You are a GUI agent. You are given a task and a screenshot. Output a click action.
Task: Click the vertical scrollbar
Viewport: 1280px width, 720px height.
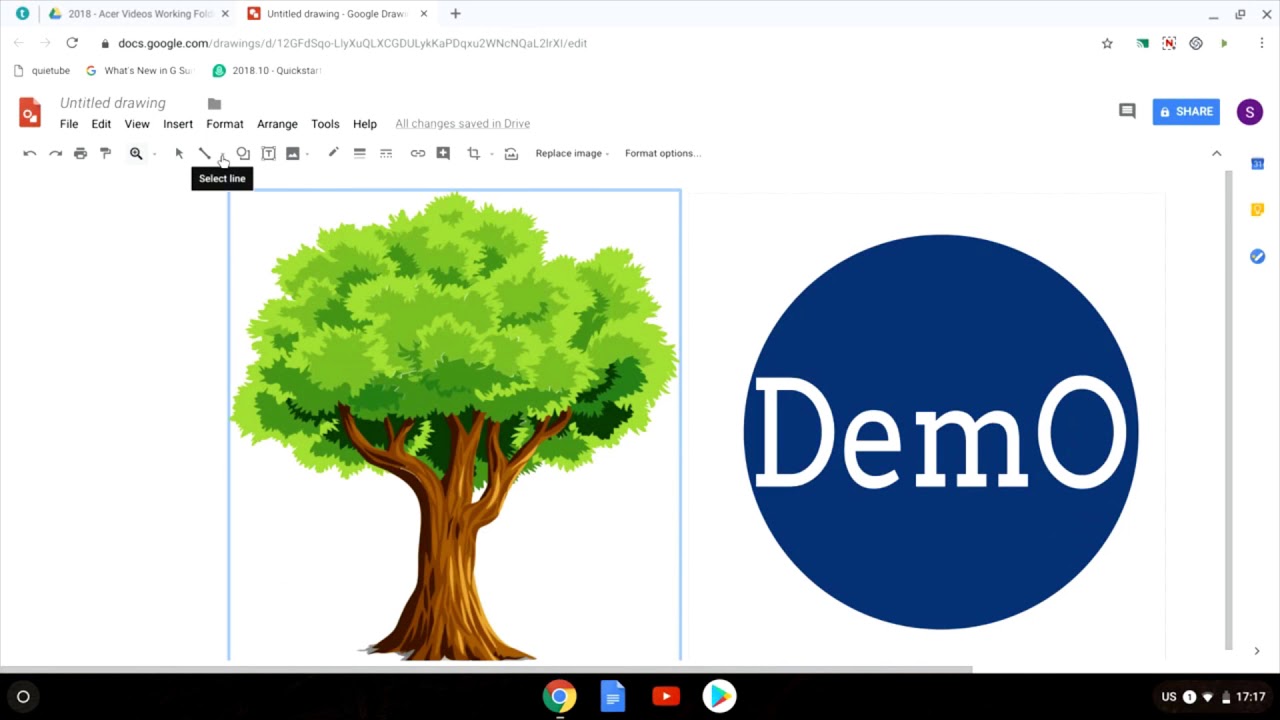[x=1229, y=410]
